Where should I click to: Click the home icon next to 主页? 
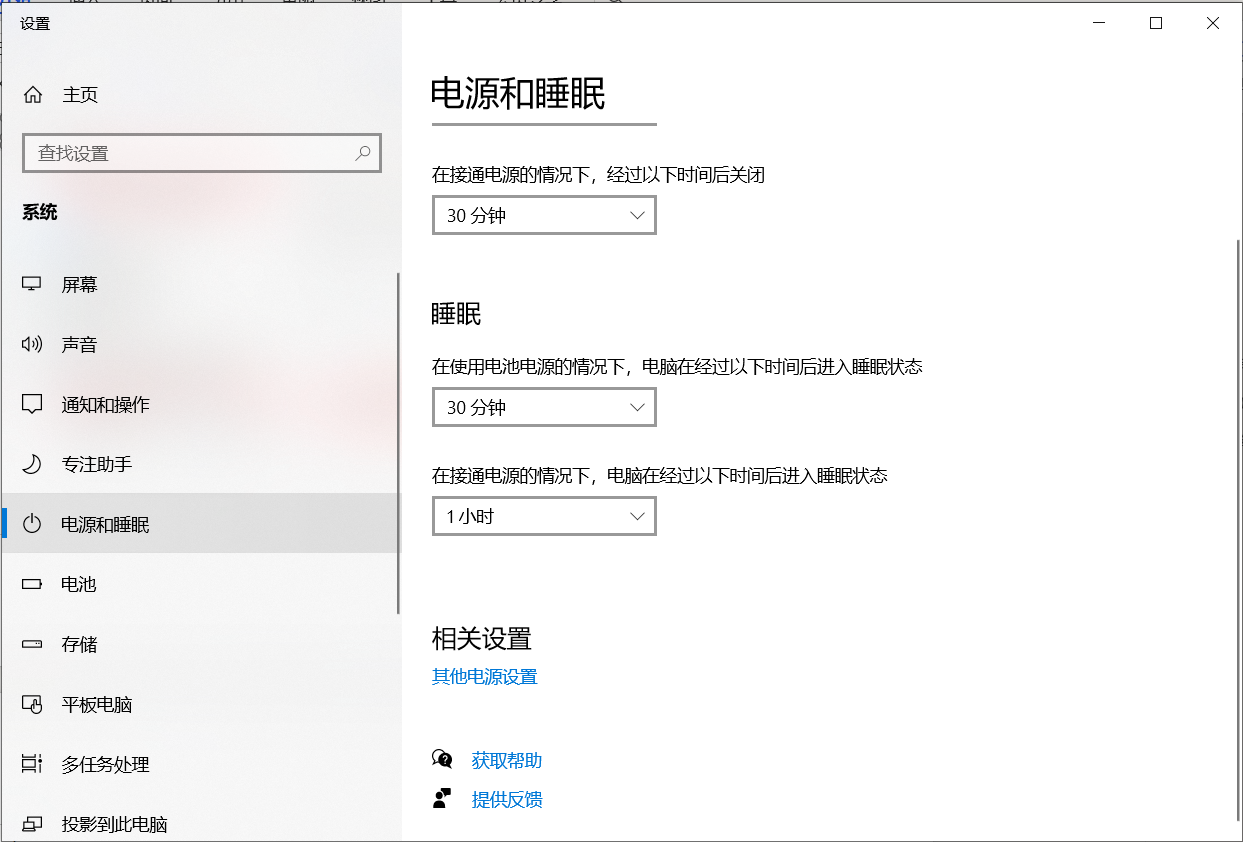click(x=33, y=95)
